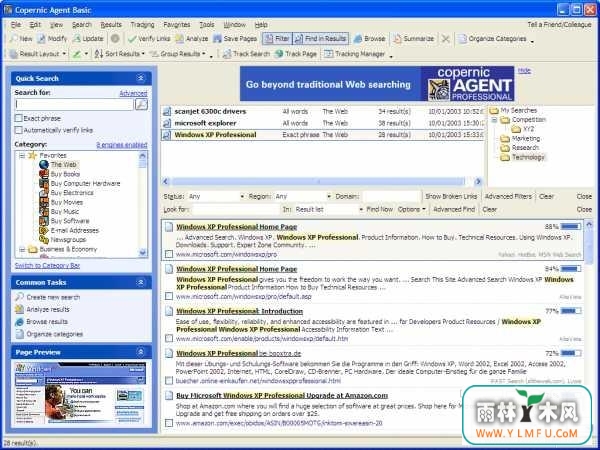This screenshot has width=600, height=450.
Task: Check the www.microsoft.com/windowsxp/pro result checkbox
Action: click(169, 254)
